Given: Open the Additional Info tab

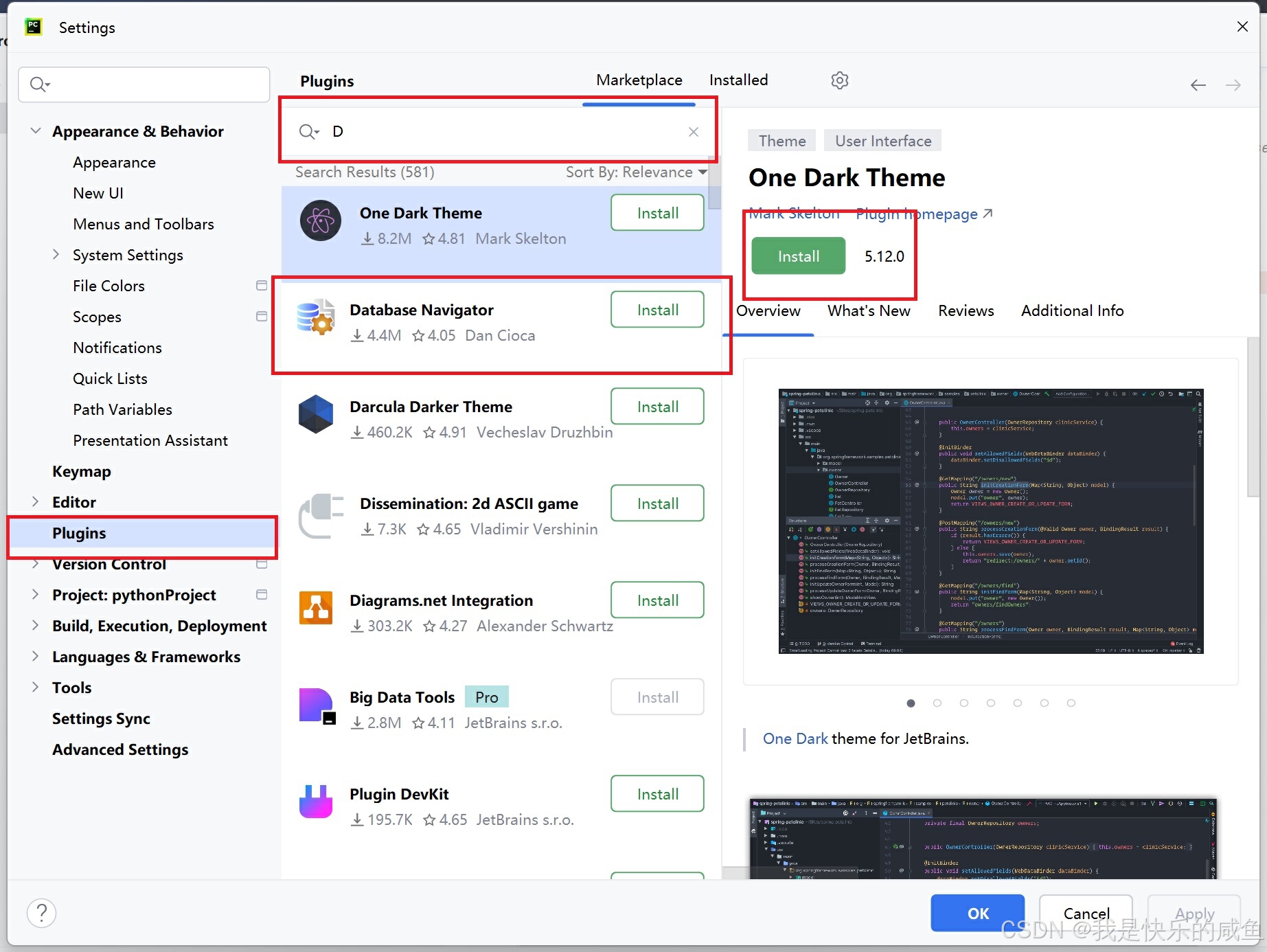Looking at the screenshot, I should 1073,311.
